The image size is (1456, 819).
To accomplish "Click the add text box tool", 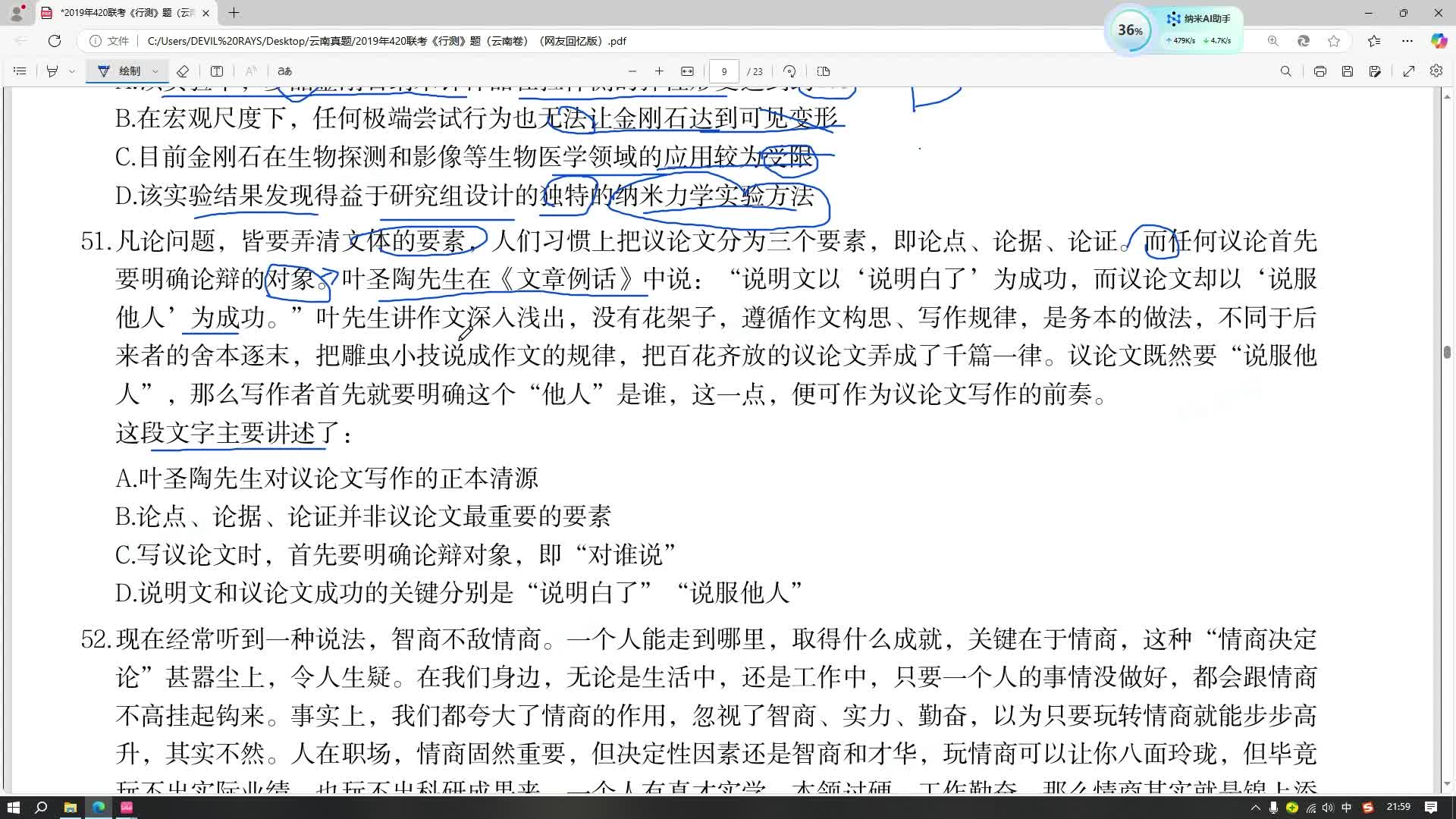I will click(217, 71).
